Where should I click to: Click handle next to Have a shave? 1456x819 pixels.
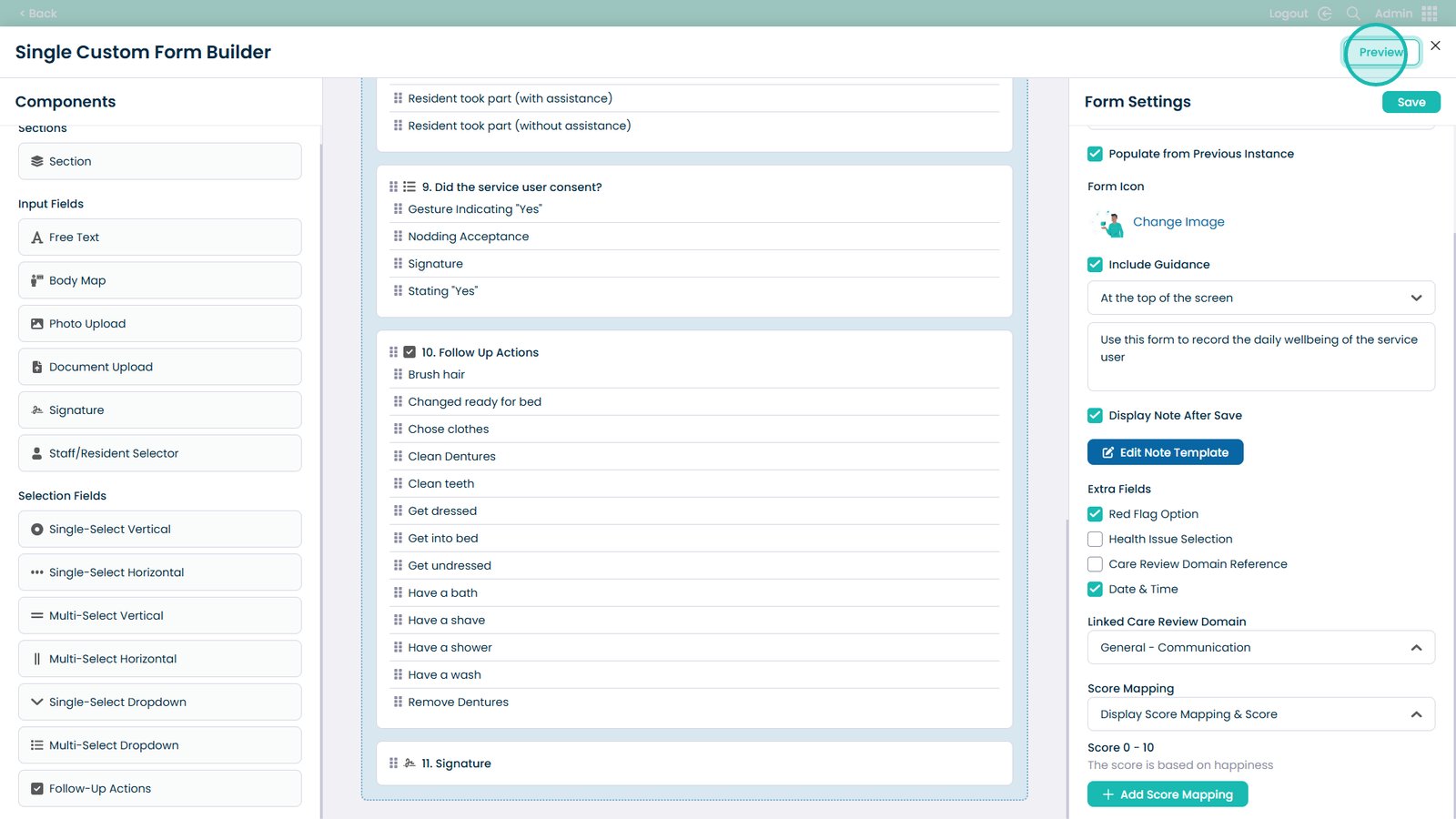(x=398, y=620)
